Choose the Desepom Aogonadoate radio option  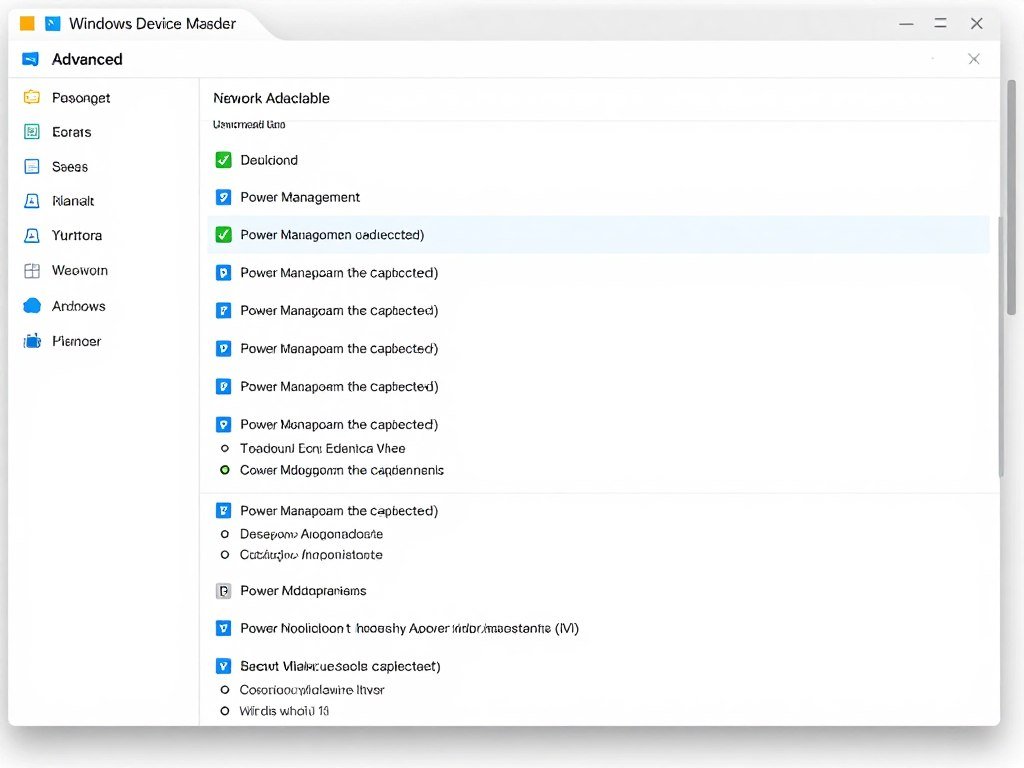click(224, 535)
